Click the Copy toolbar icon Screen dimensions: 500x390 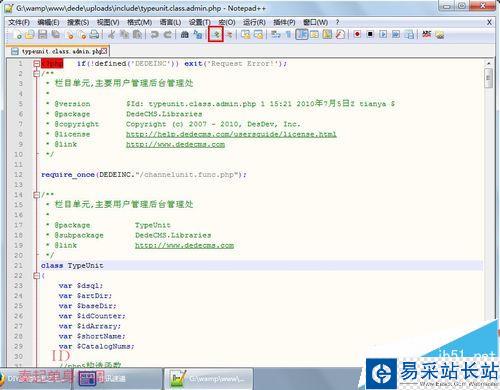point(124,34)
